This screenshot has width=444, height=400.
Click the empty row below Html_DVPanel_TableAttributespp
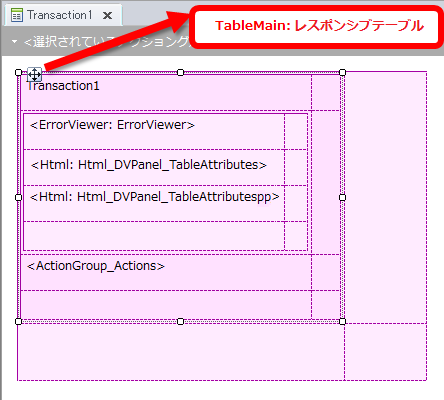point(154,236)
